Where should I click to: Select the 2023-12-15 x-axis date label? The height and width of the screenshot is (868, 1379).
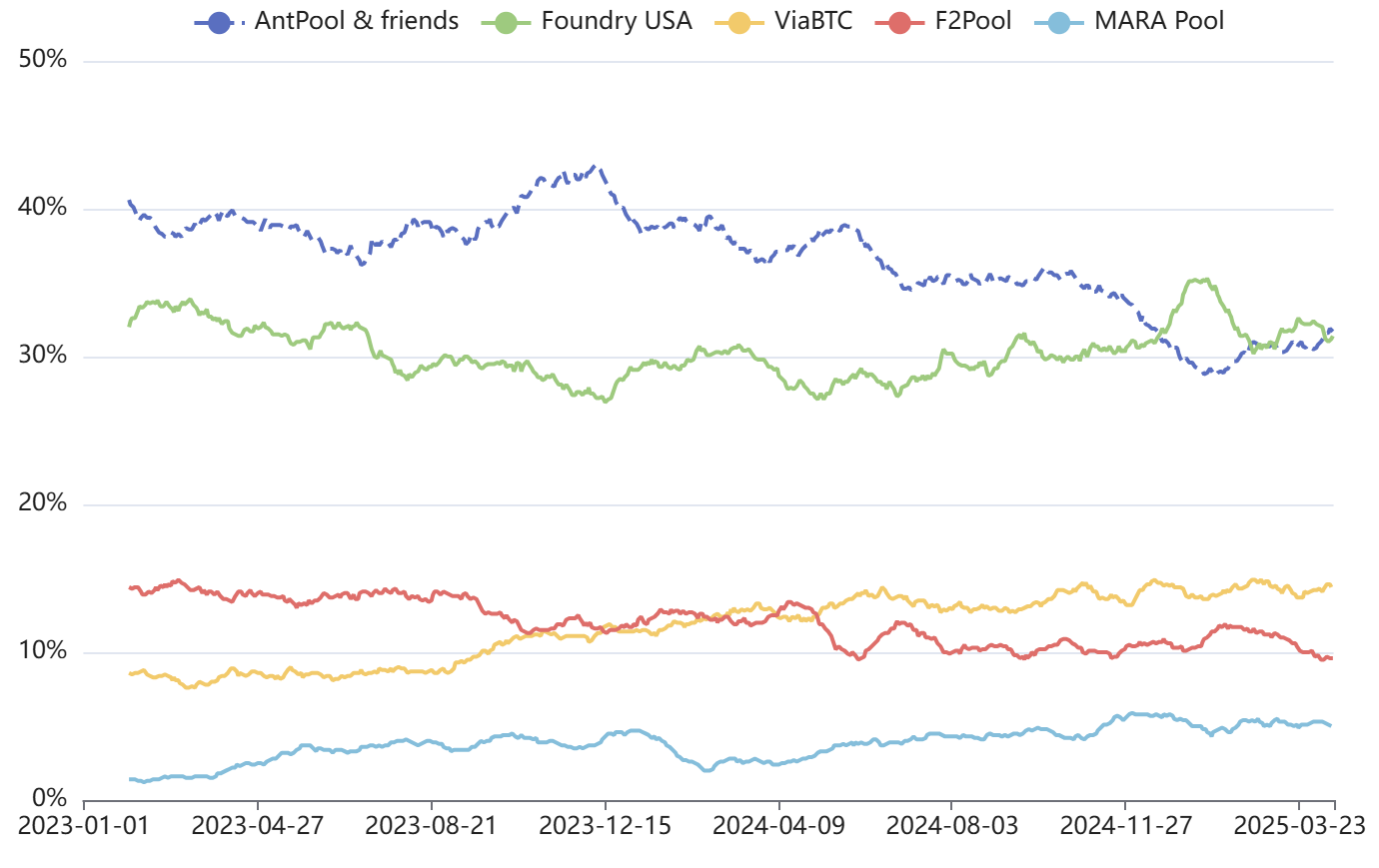click(606, 826)
